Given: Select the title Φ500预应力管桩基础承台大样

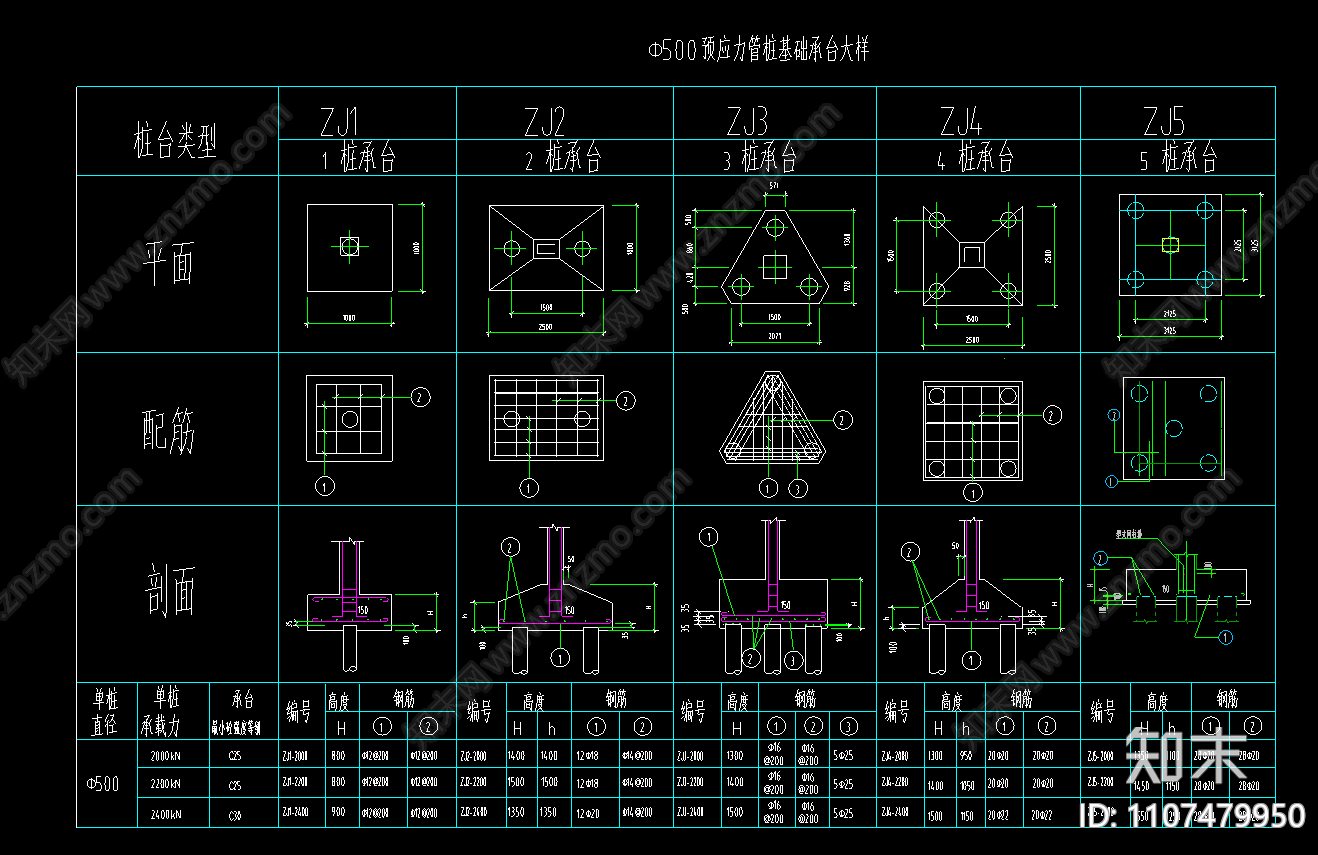Looking at the screenshot, I should click(758, 50).
